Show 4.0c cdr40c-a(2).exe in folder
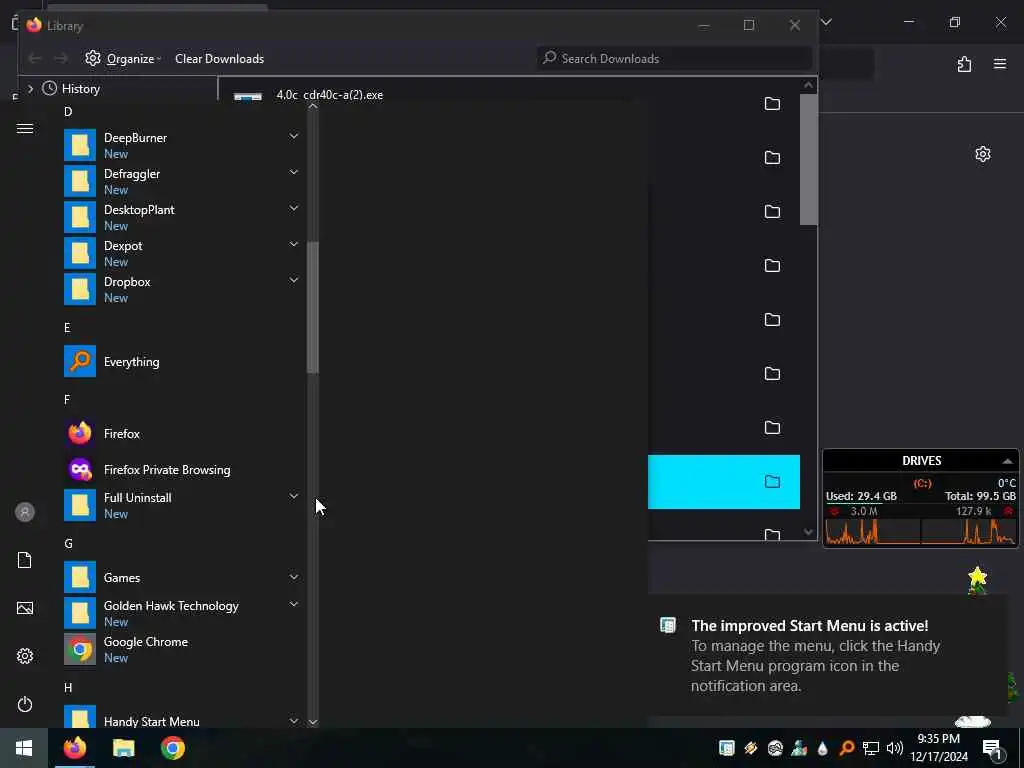The height and width of the screenshot is (768, 1024). 773,103
